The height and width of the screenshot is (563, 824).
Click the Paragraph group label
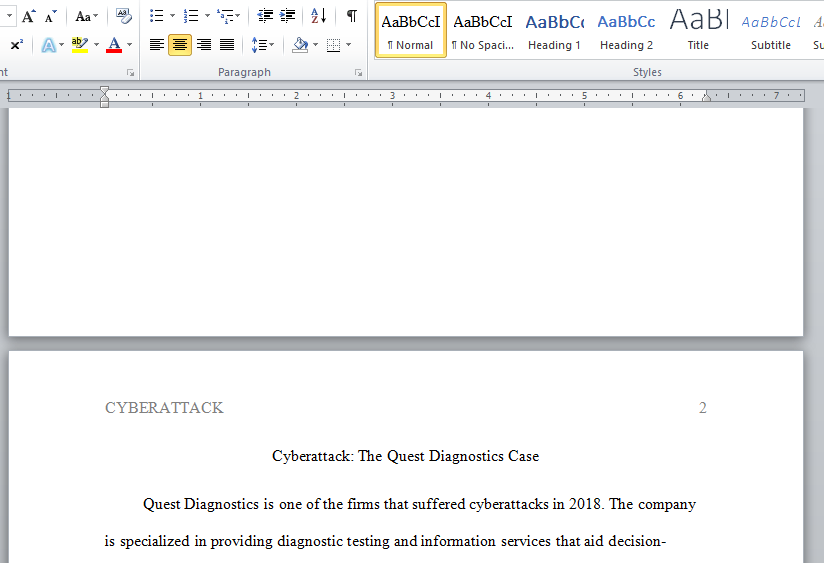[x=244, y=73]
